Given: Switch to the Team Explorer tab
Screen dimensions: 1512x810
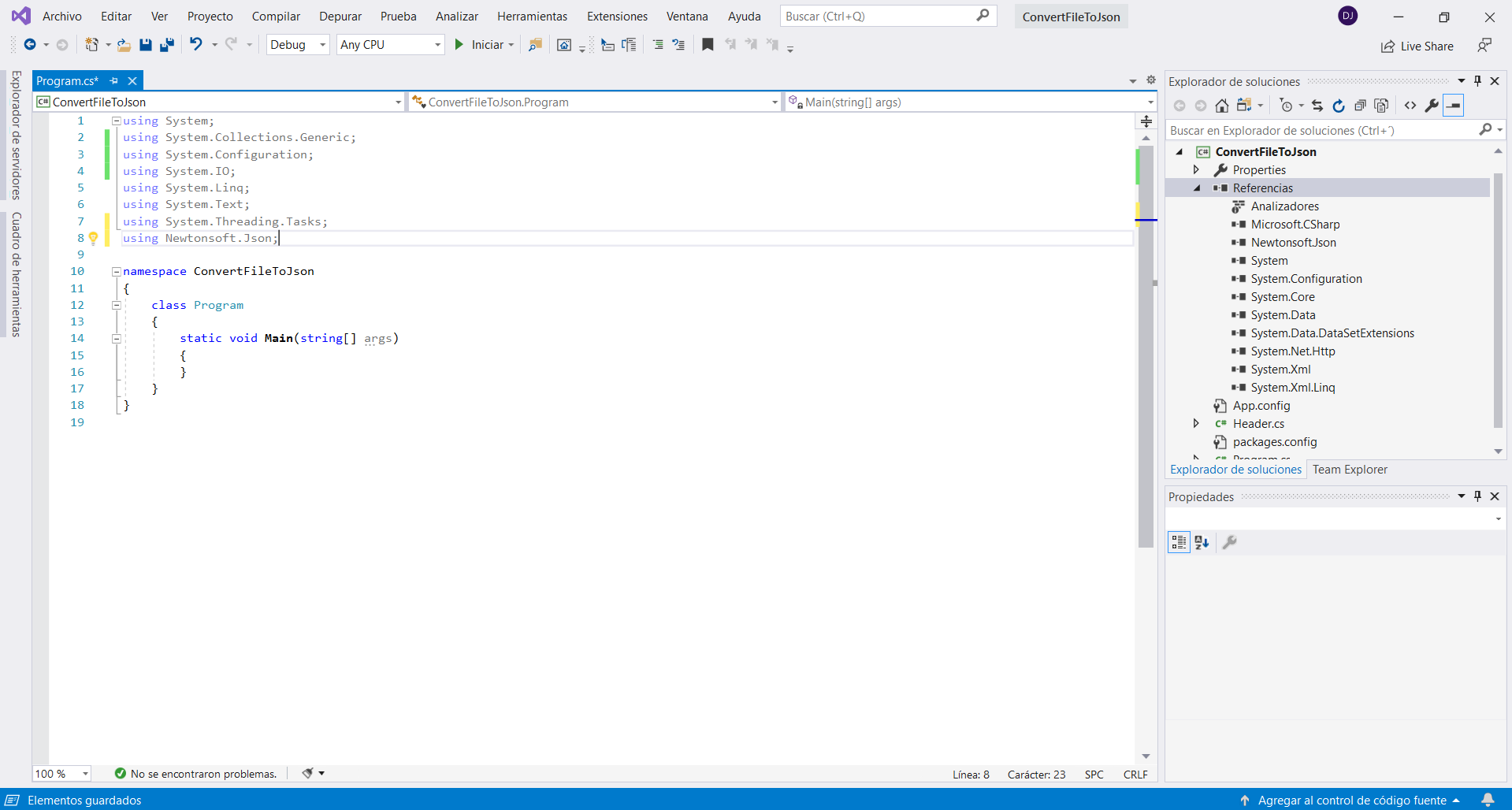Looking at the screenshot, I should (1350, 470).
